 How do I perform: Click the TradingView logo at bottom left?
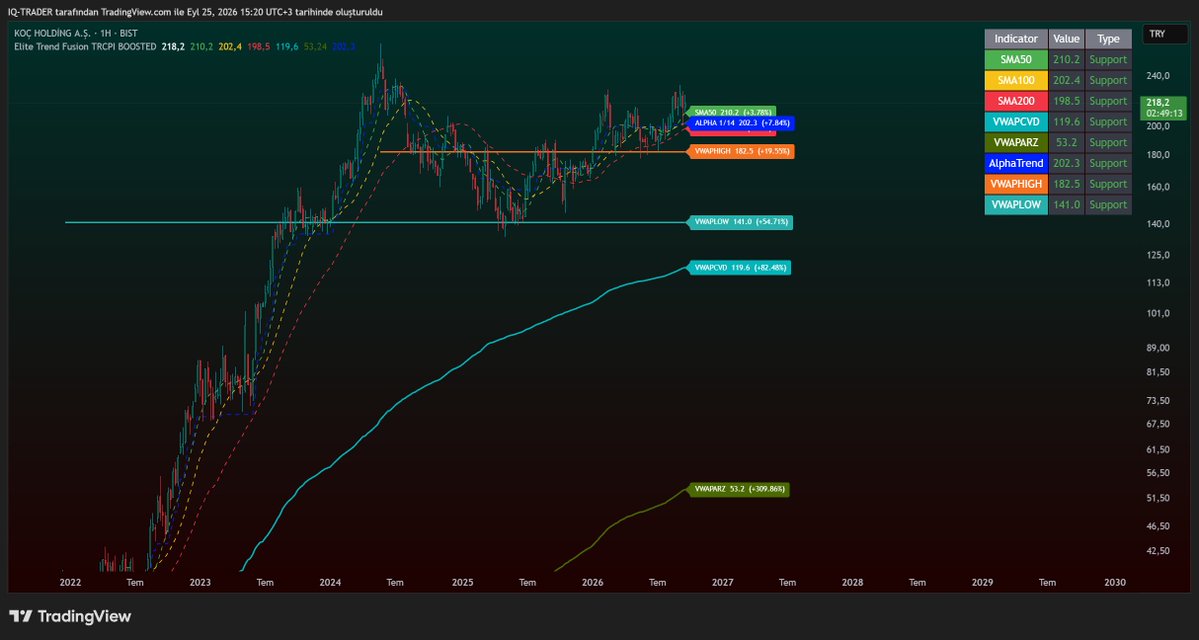coord(70,616)
